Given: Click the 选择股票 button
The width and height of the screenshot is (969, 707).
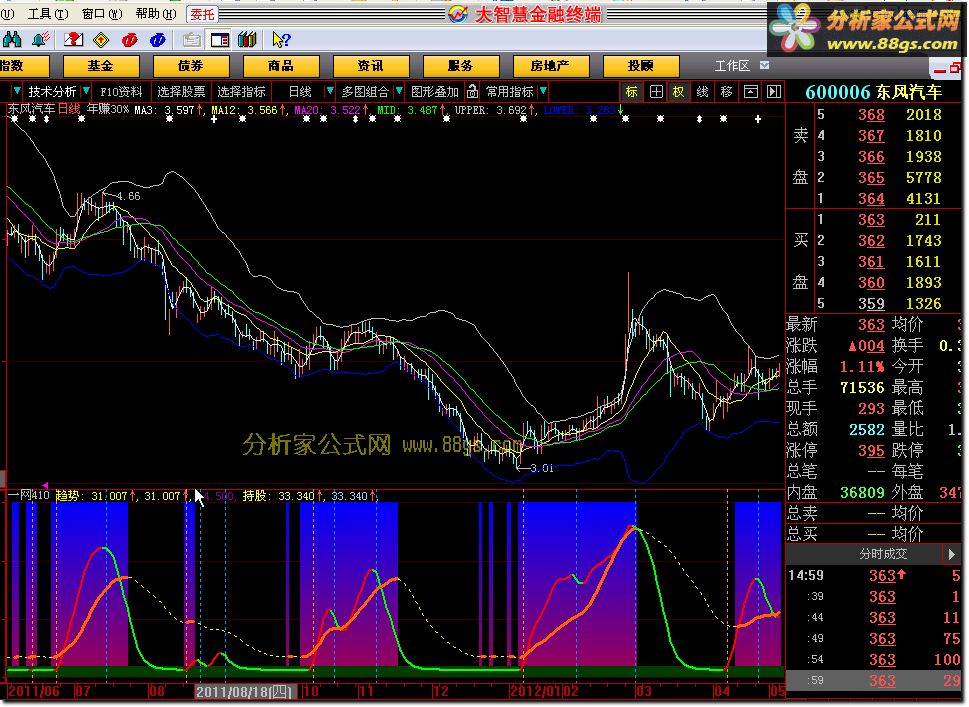Looking at the screenshot, I should click(180, 92).
